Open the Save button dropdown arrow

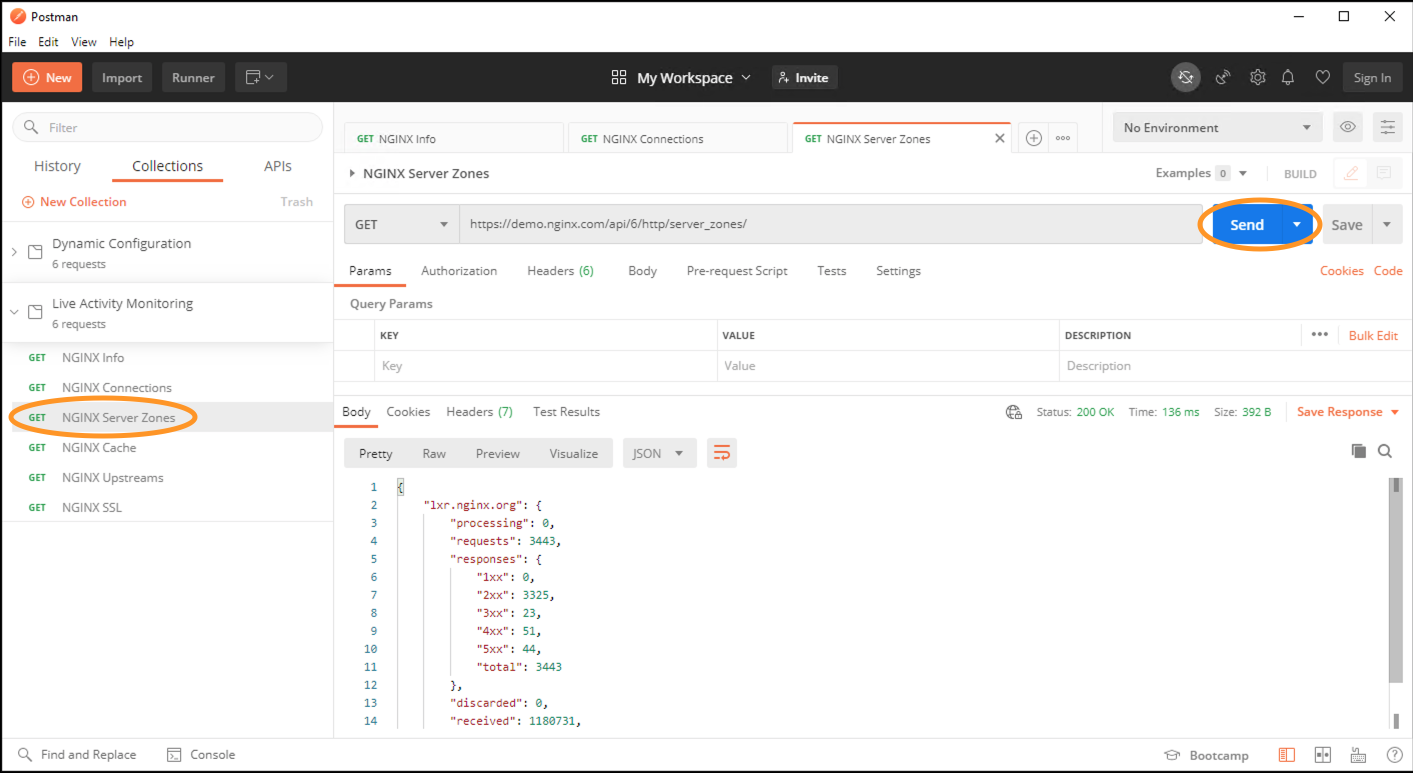[1387, 224]
